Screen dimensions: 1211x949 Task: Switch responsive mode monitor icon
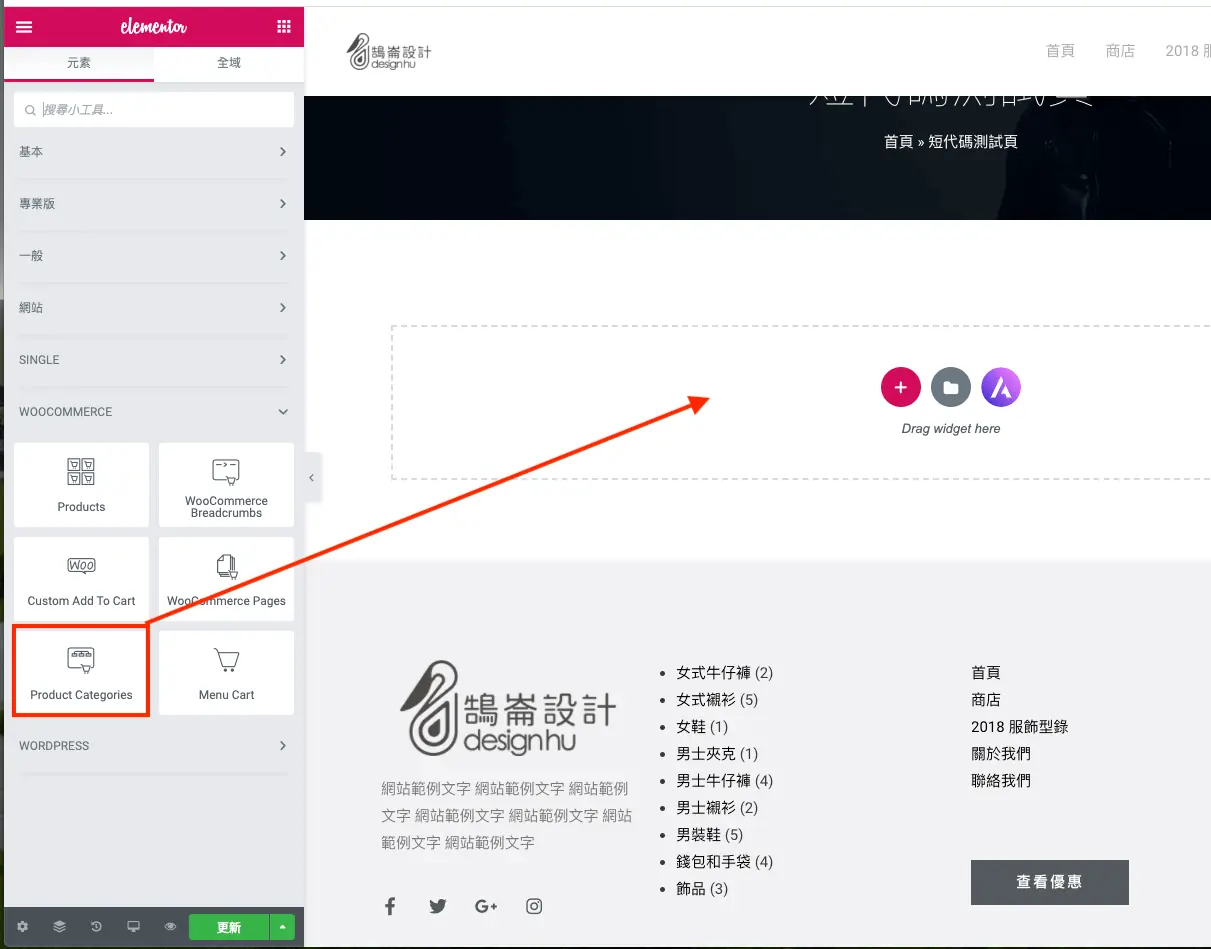click(x=133, y=927)
